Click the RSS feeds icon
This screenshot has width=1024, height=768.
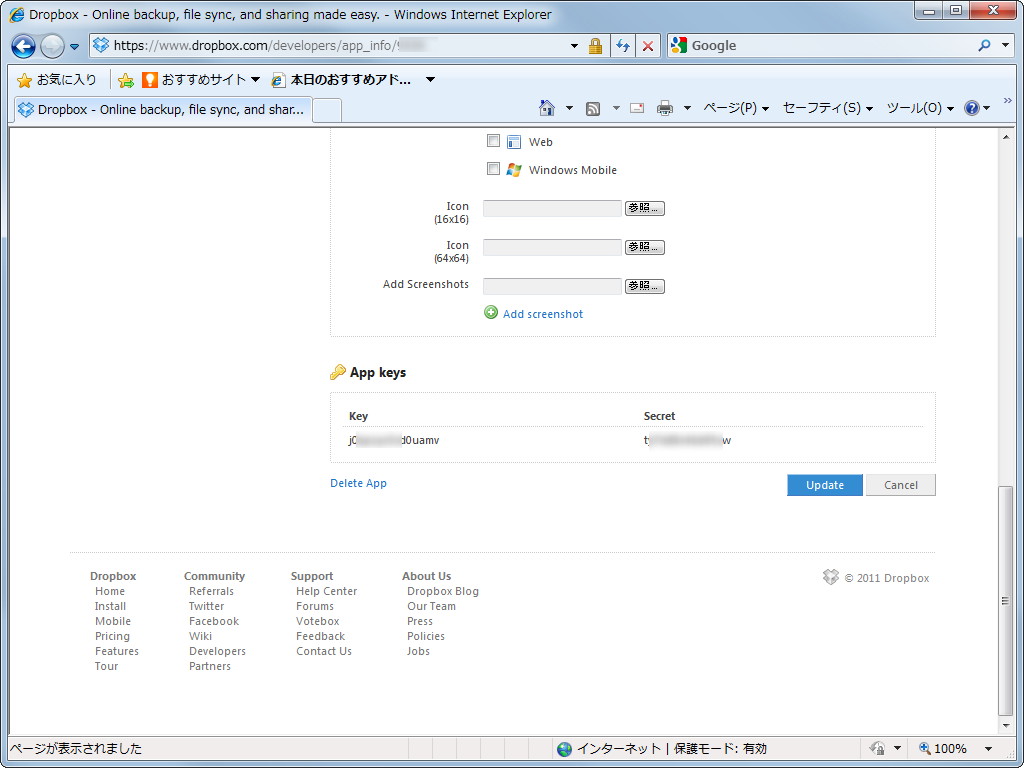click(593, 108)
